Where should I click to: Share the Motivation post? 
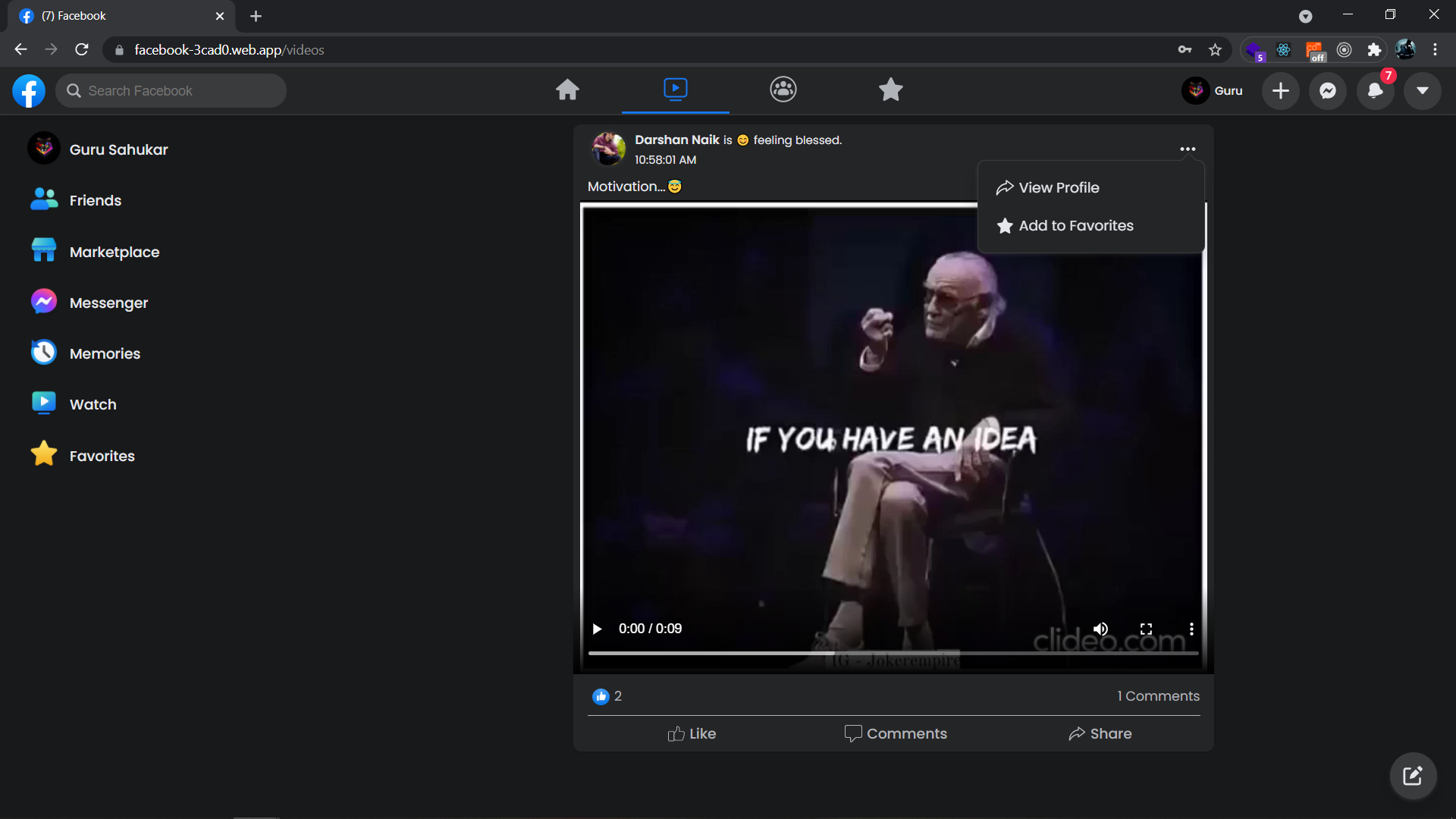(1100, 733)
